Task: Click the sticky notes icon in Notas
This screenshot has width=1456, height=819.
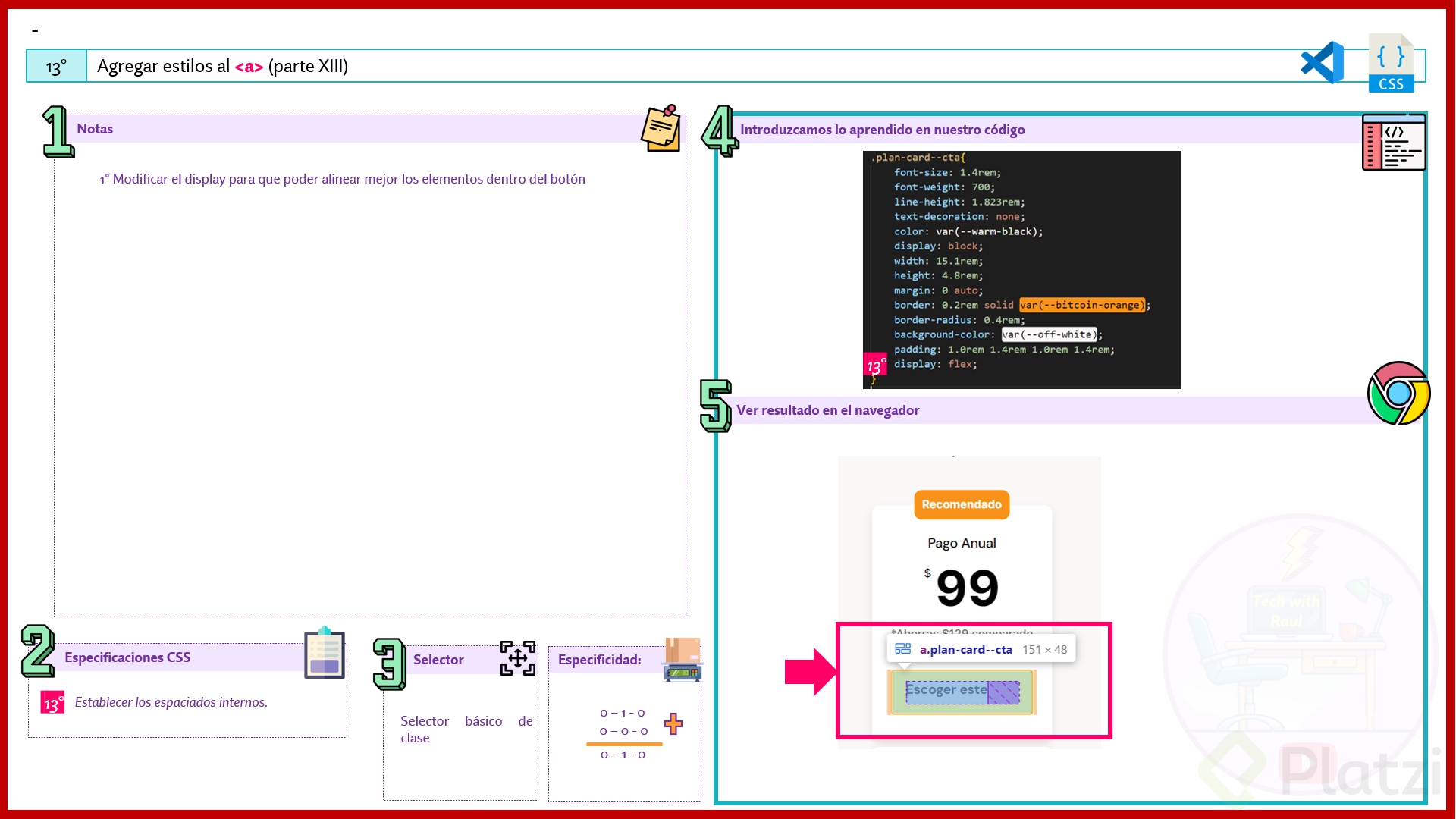Action: (x=661, y=128)
